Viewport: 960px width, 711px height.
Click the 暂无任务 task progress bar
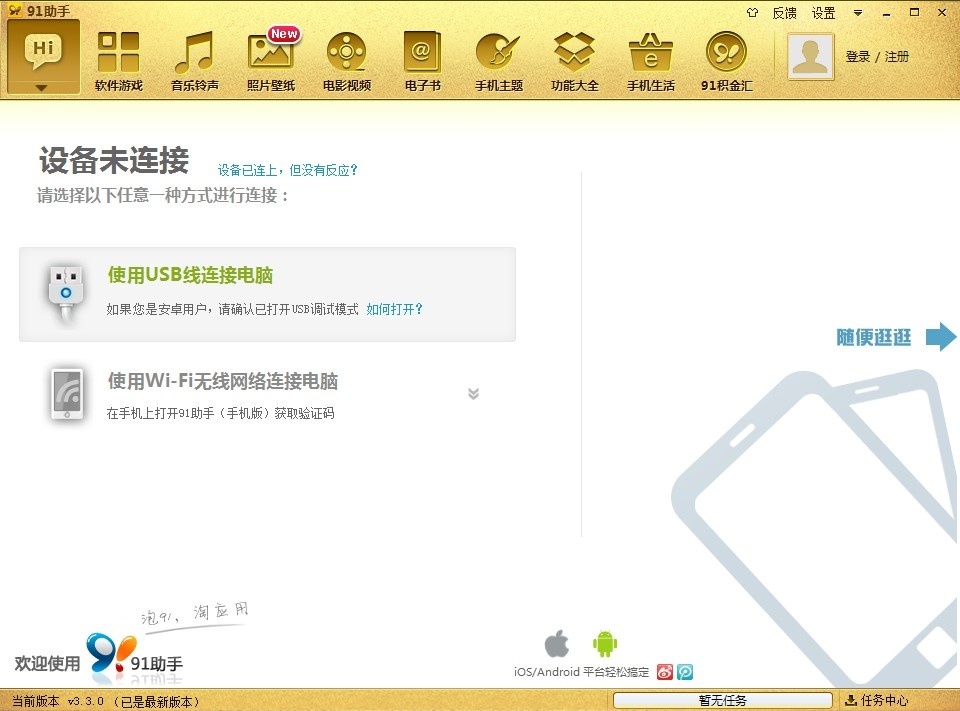(x=722, y=700)
